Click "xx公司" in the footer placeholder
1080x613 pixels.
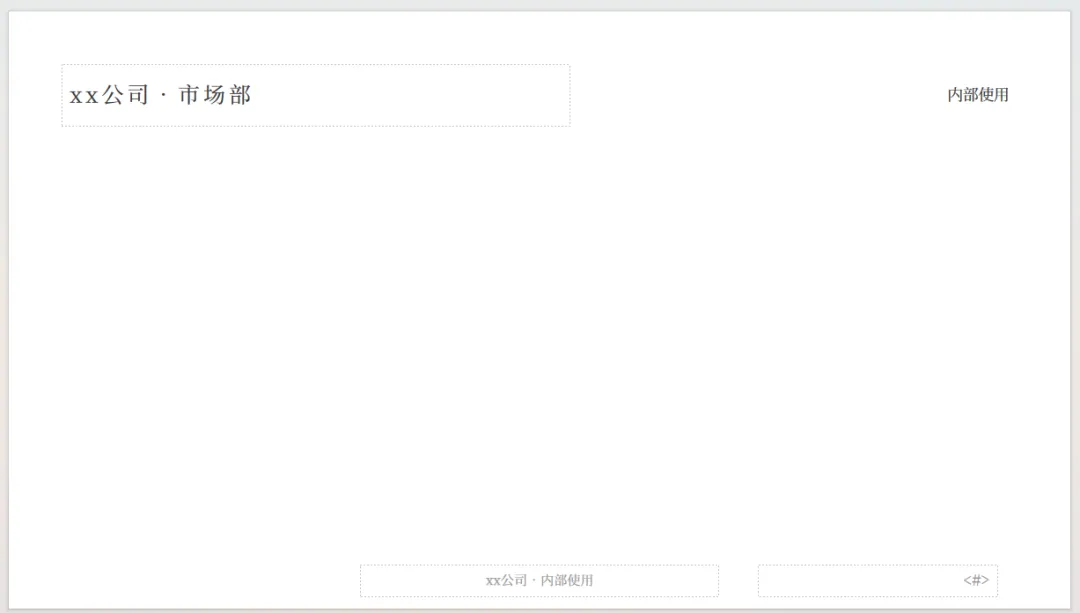point(506,581)
